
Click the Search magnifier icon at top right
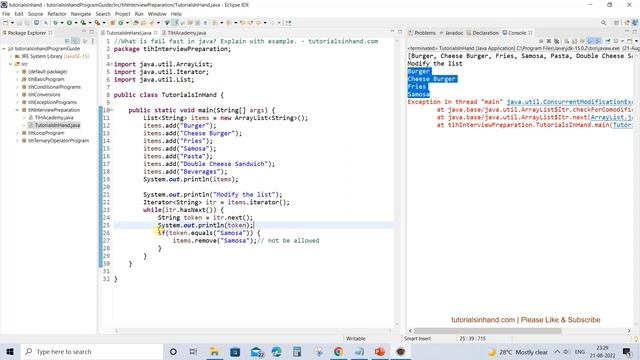click(x=603, y=23)
